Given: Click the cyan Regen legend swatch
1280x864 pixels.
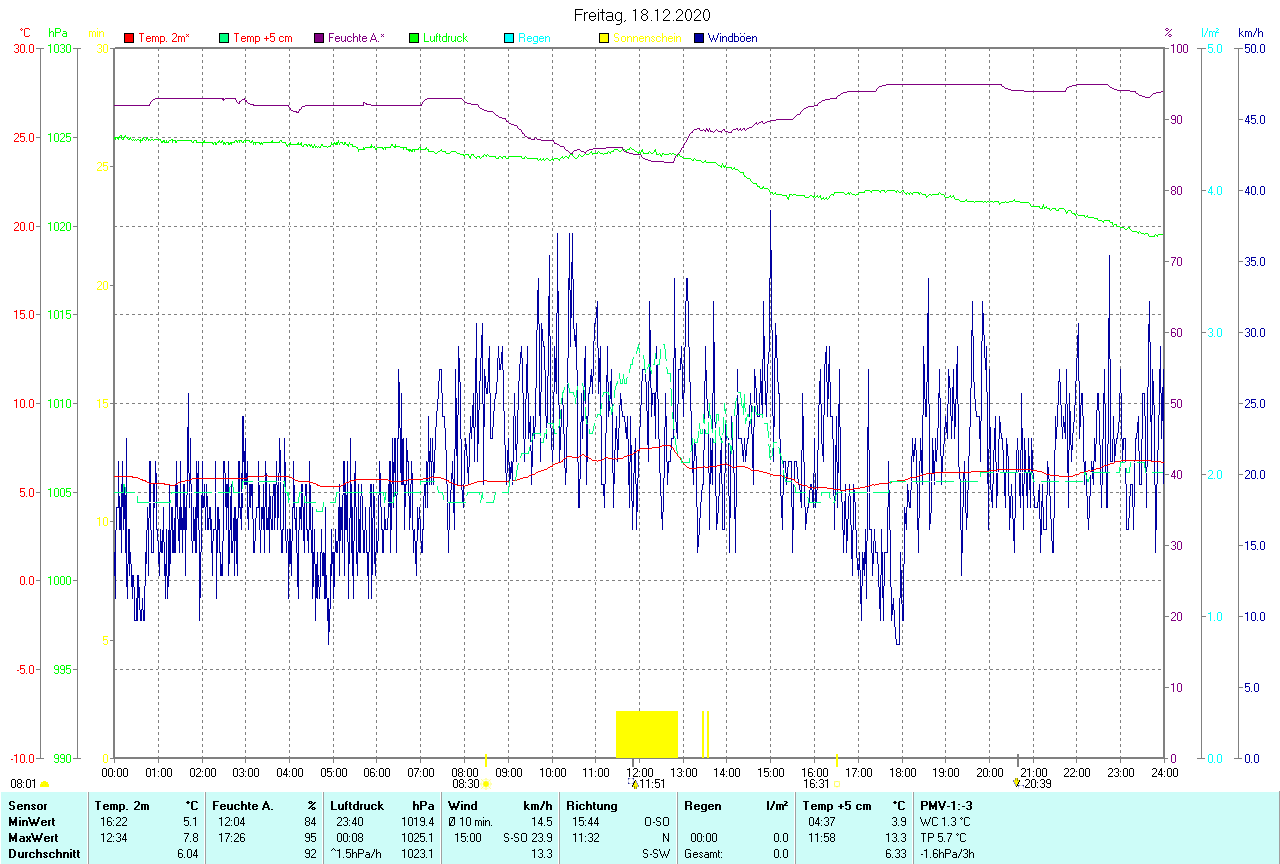Looking at the screenshot, I should click(509, 38).
